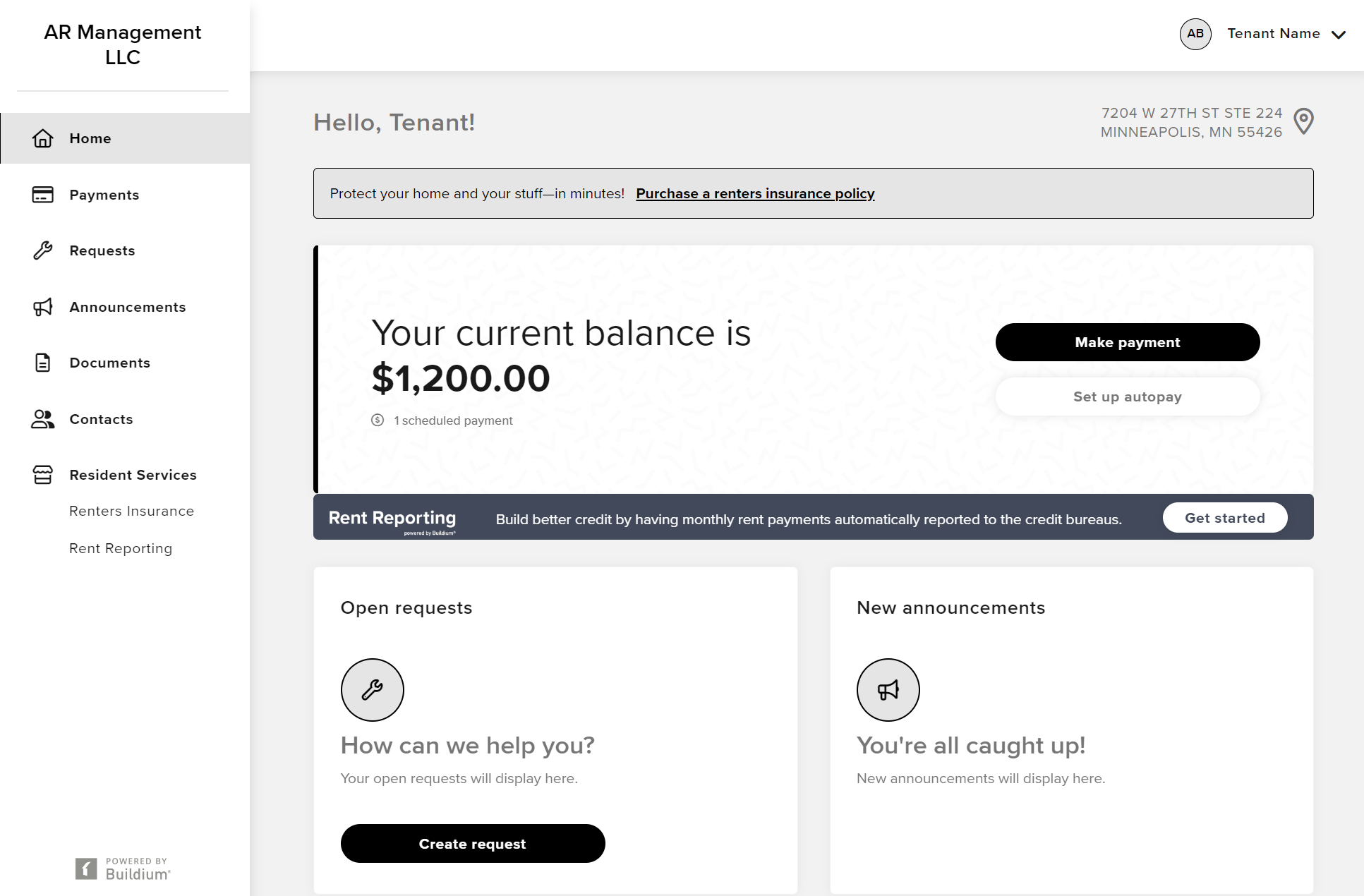
Task: Click the Payments credit card icon
Action: click(43, 195)
